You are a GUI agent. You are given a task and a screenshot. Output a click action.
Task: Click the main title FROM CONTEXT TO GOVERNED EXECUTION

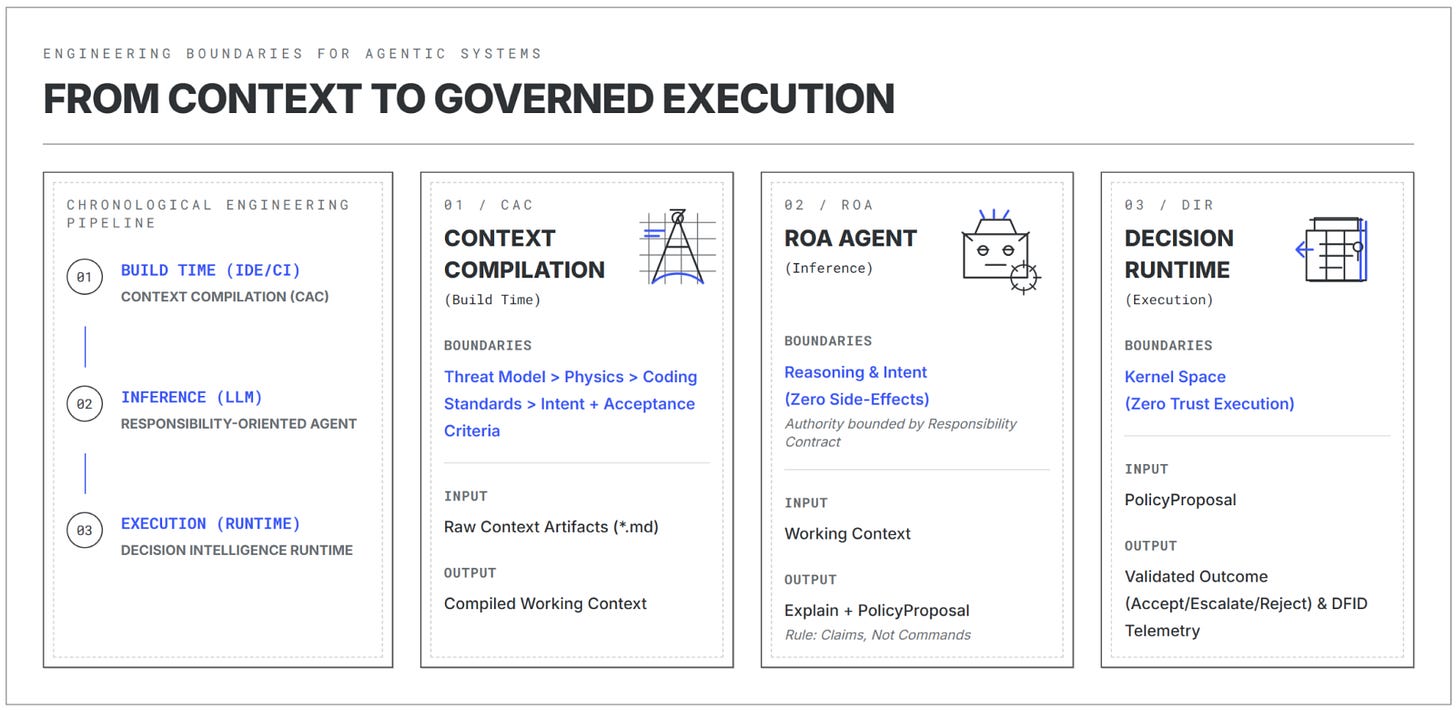point(468,99)
